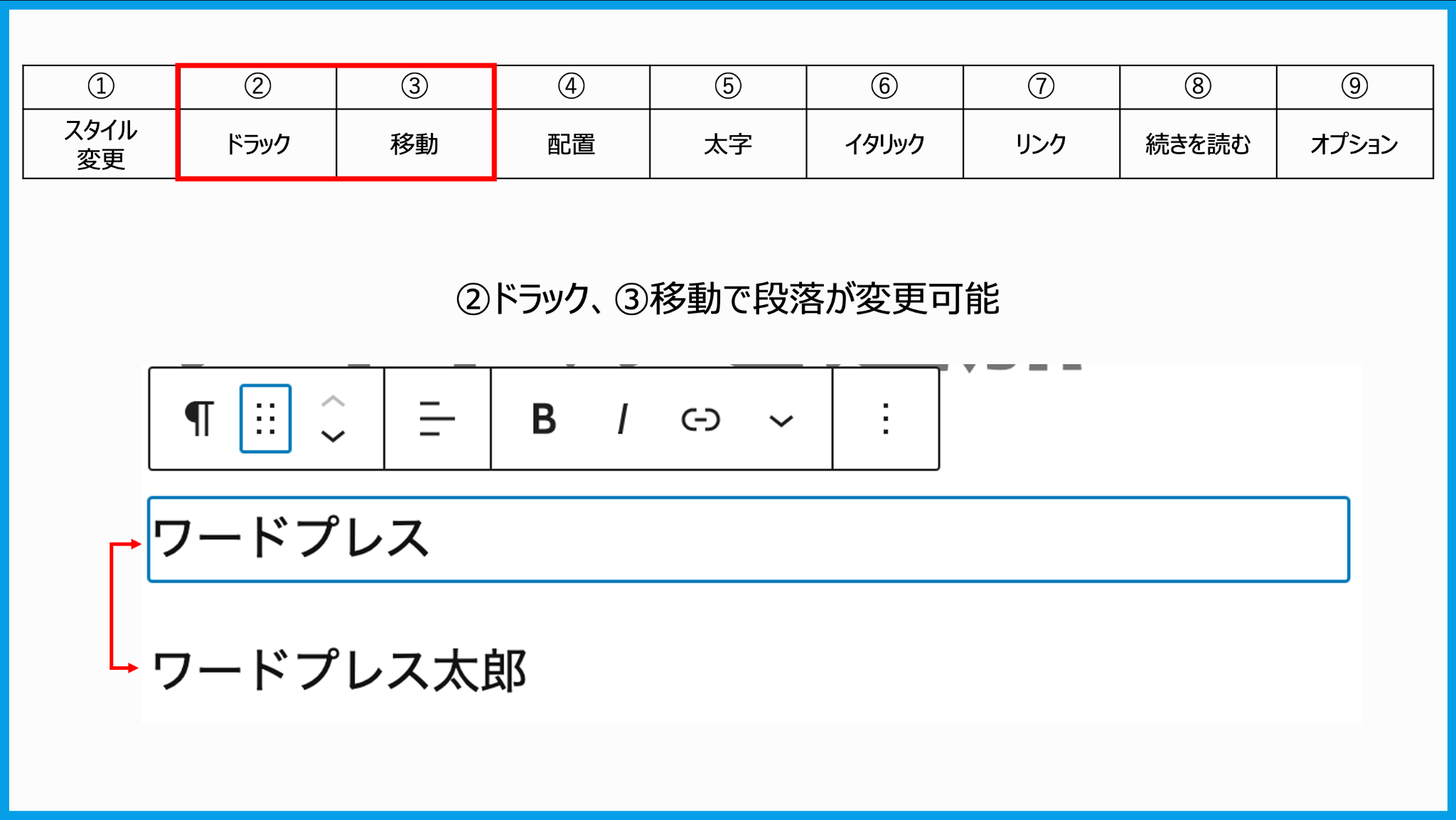Click the ① number cell
Screen dimensions: 1456x820
click(100, 87)
